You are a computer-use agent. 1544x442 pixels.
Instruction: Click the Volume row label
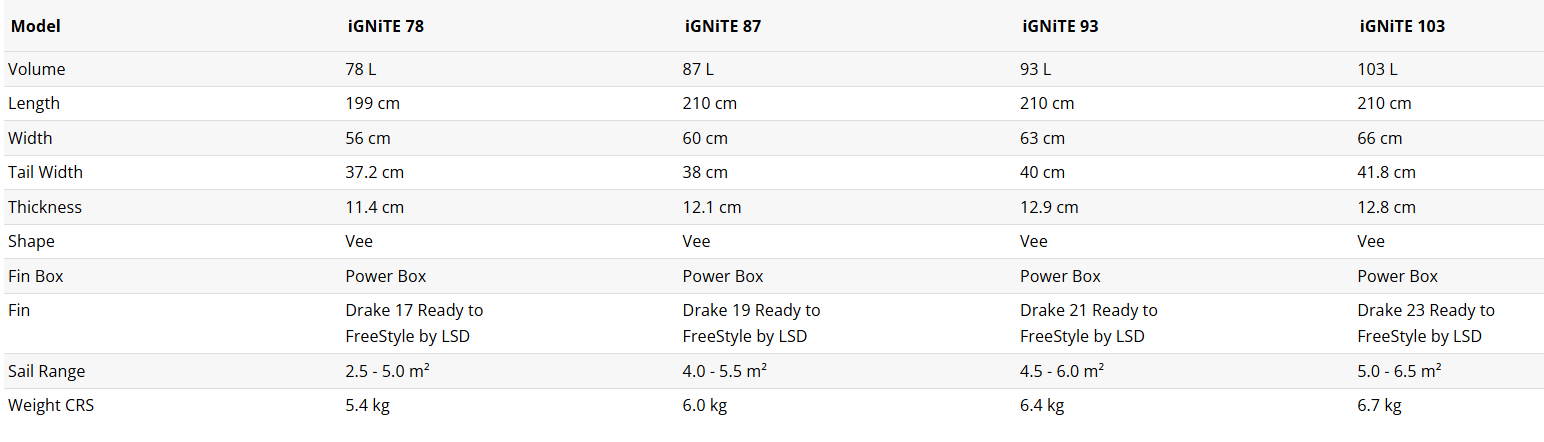[x=37, y=69]
